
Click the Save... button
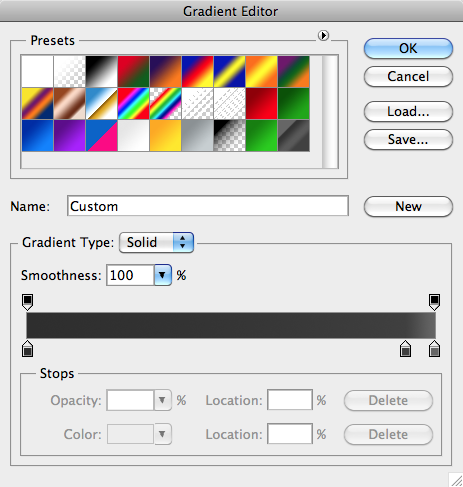pos(408,140)
